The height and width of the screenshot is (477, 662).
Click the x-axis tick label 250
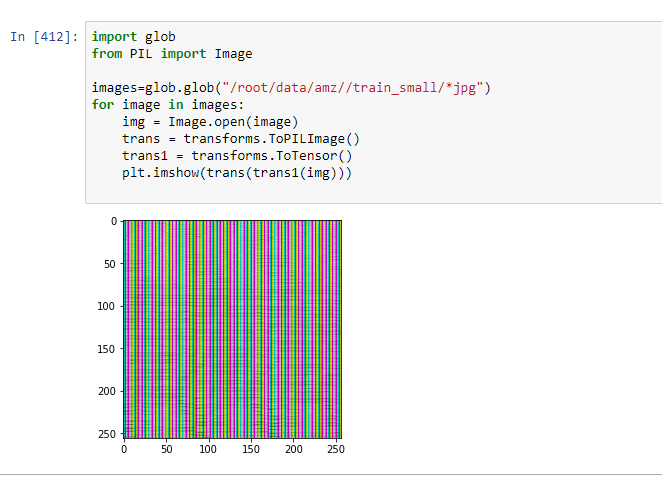click(336, 451)
